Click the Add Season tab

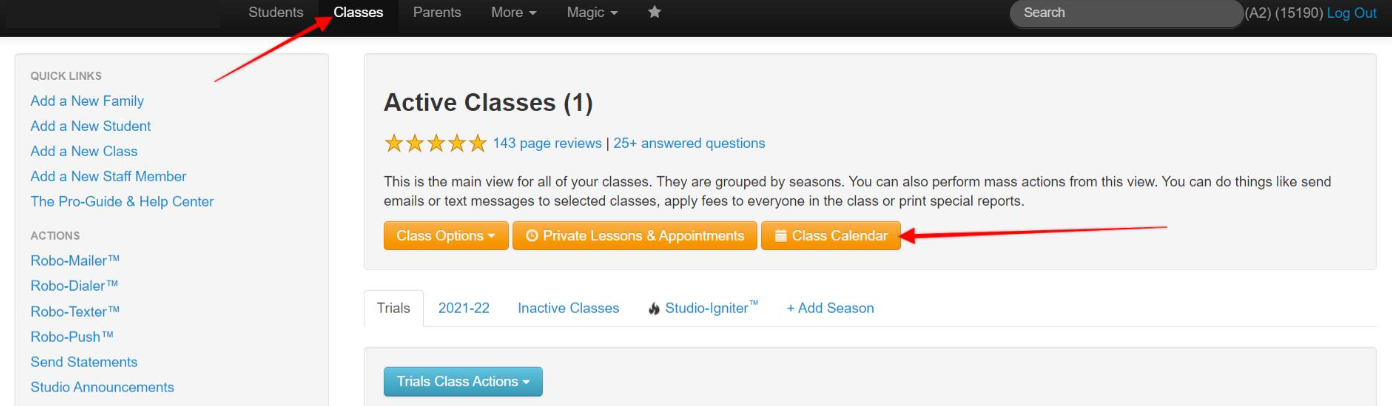[830, 308]
